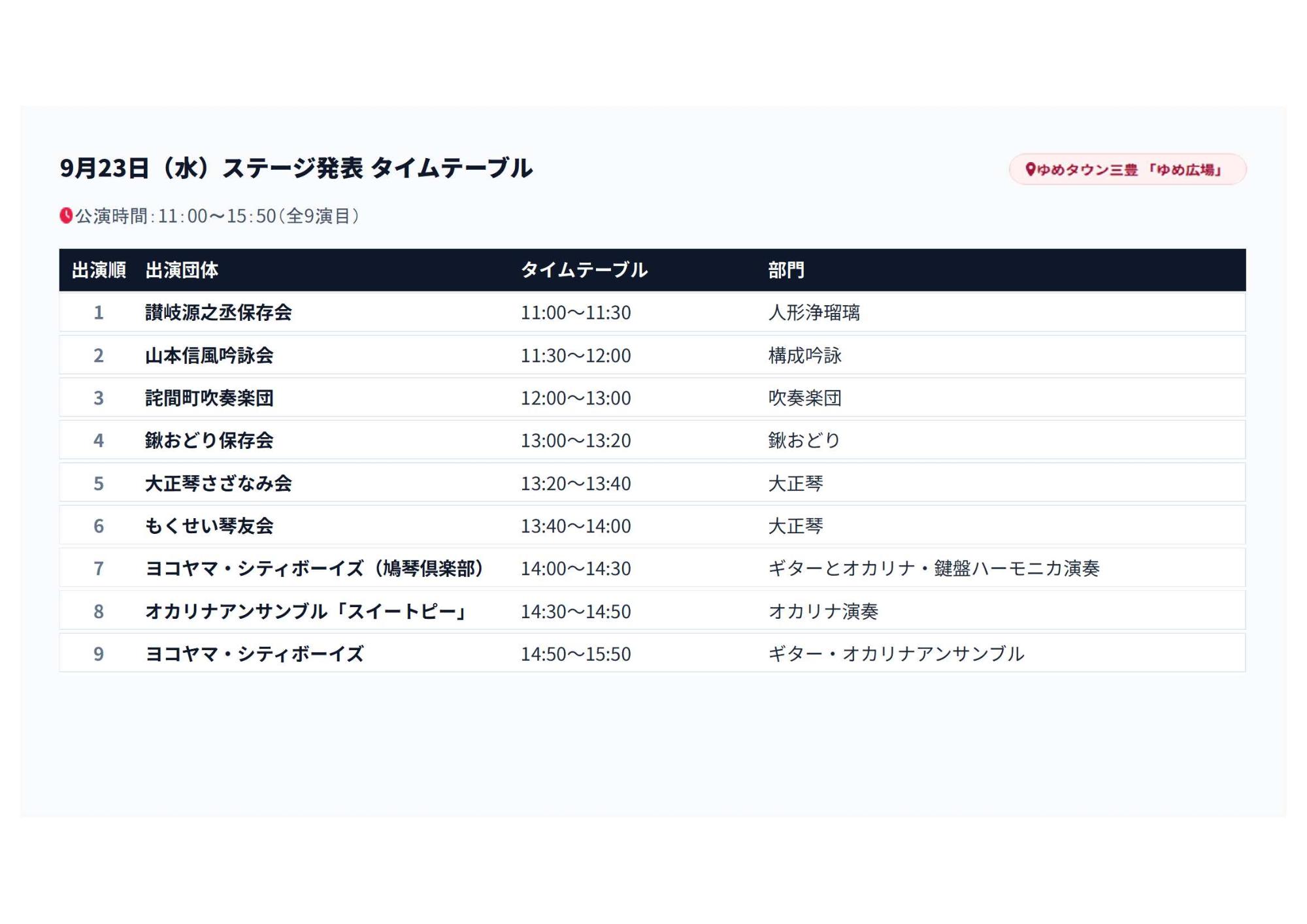This screenshot has width=1307, height=924.
Task: Select the 讃岐源之丞保存会 group name
Action: (218, 312)
